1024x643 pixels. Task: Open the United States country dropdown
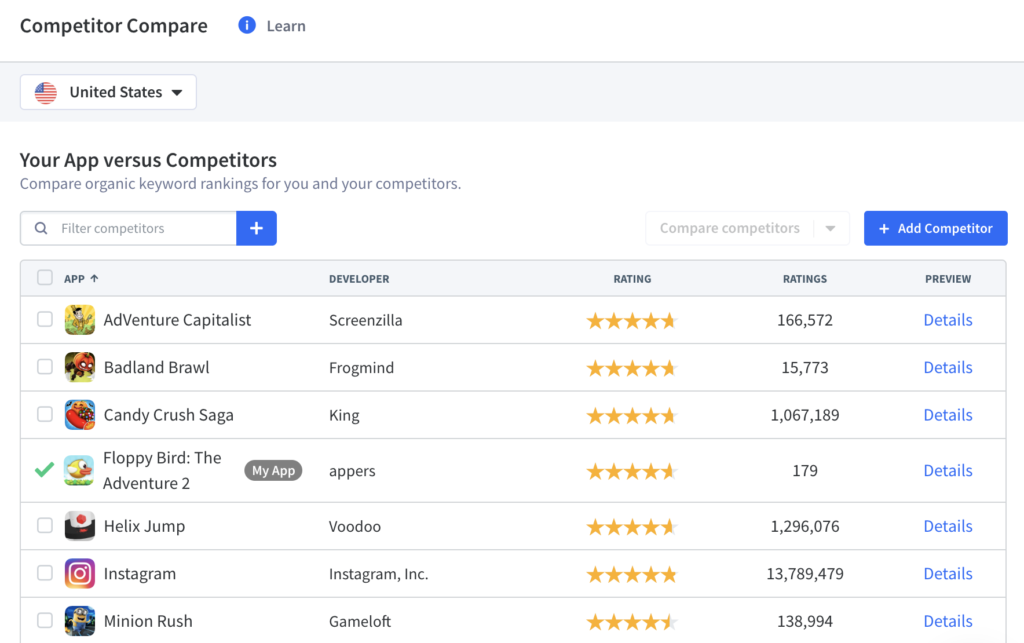108,92
